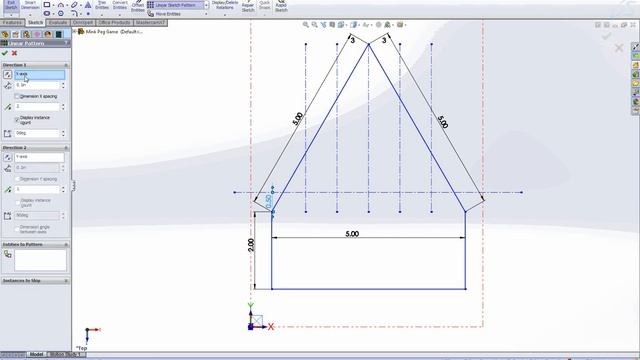Click Convert Entities in the ribbon

[x=120, y=6]
